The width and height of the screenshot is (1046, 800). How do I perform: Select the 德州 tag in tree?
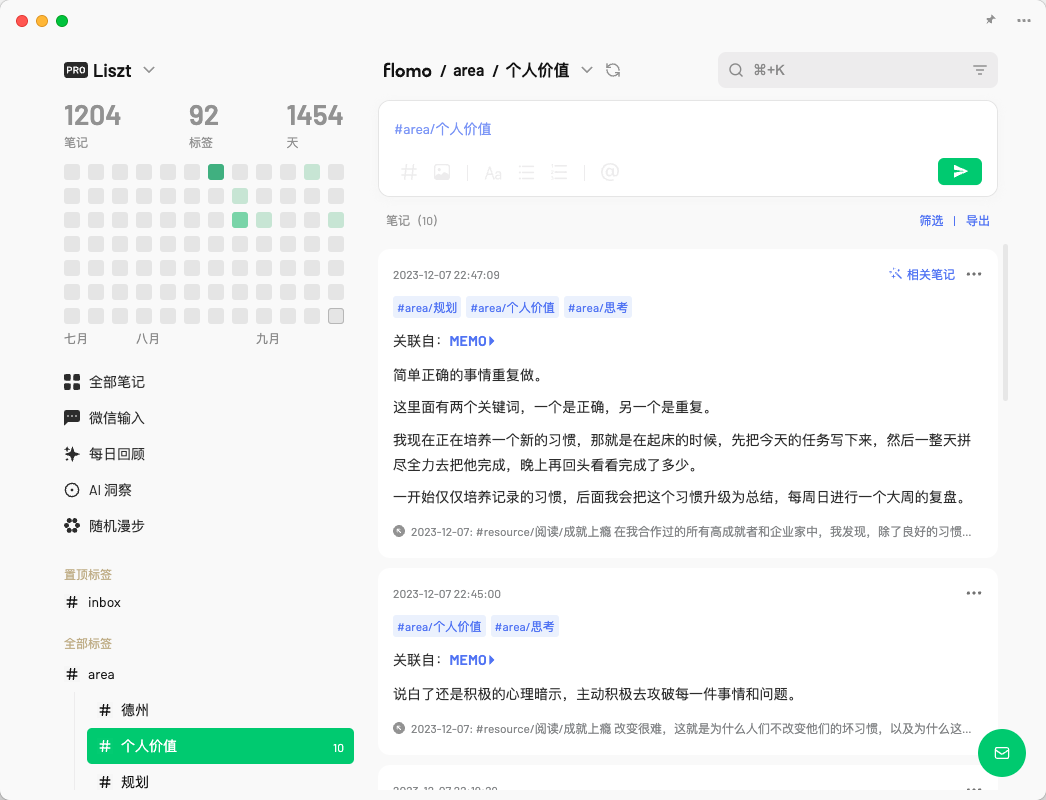tap(134, 710)
